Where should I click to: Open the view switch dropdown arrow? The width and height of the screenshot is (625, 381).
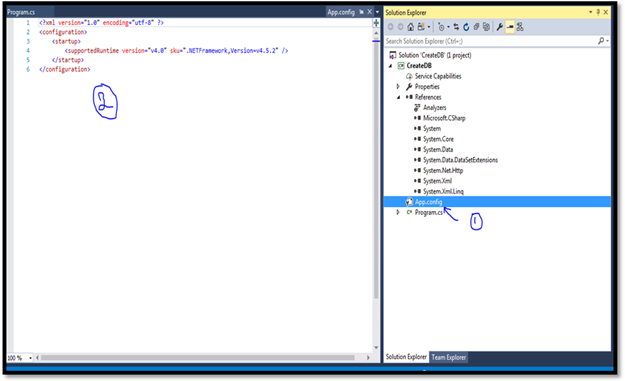[x=428, y=27]
